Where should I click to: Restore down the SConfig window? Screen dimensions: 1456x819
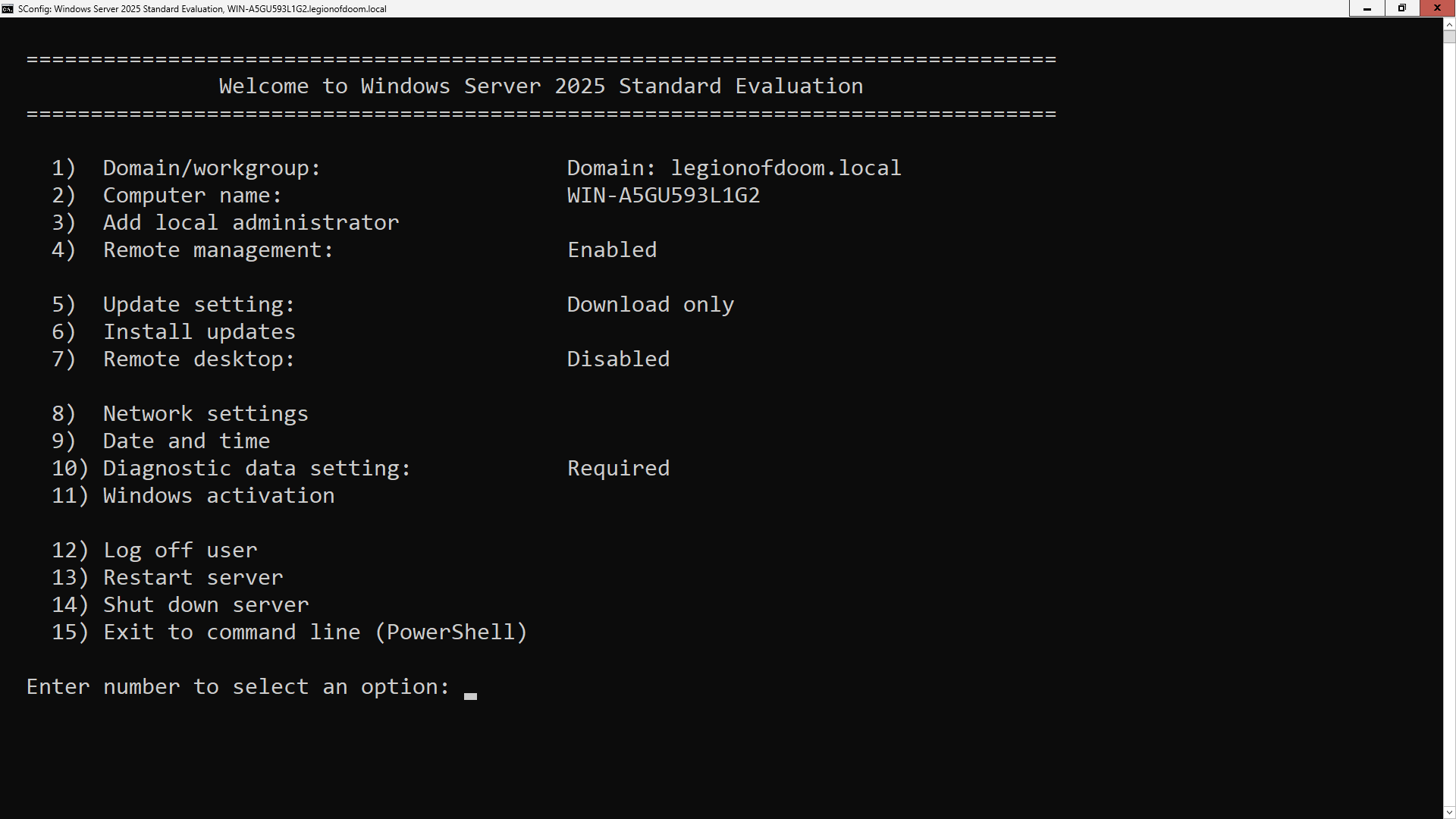coord(1401,8)
